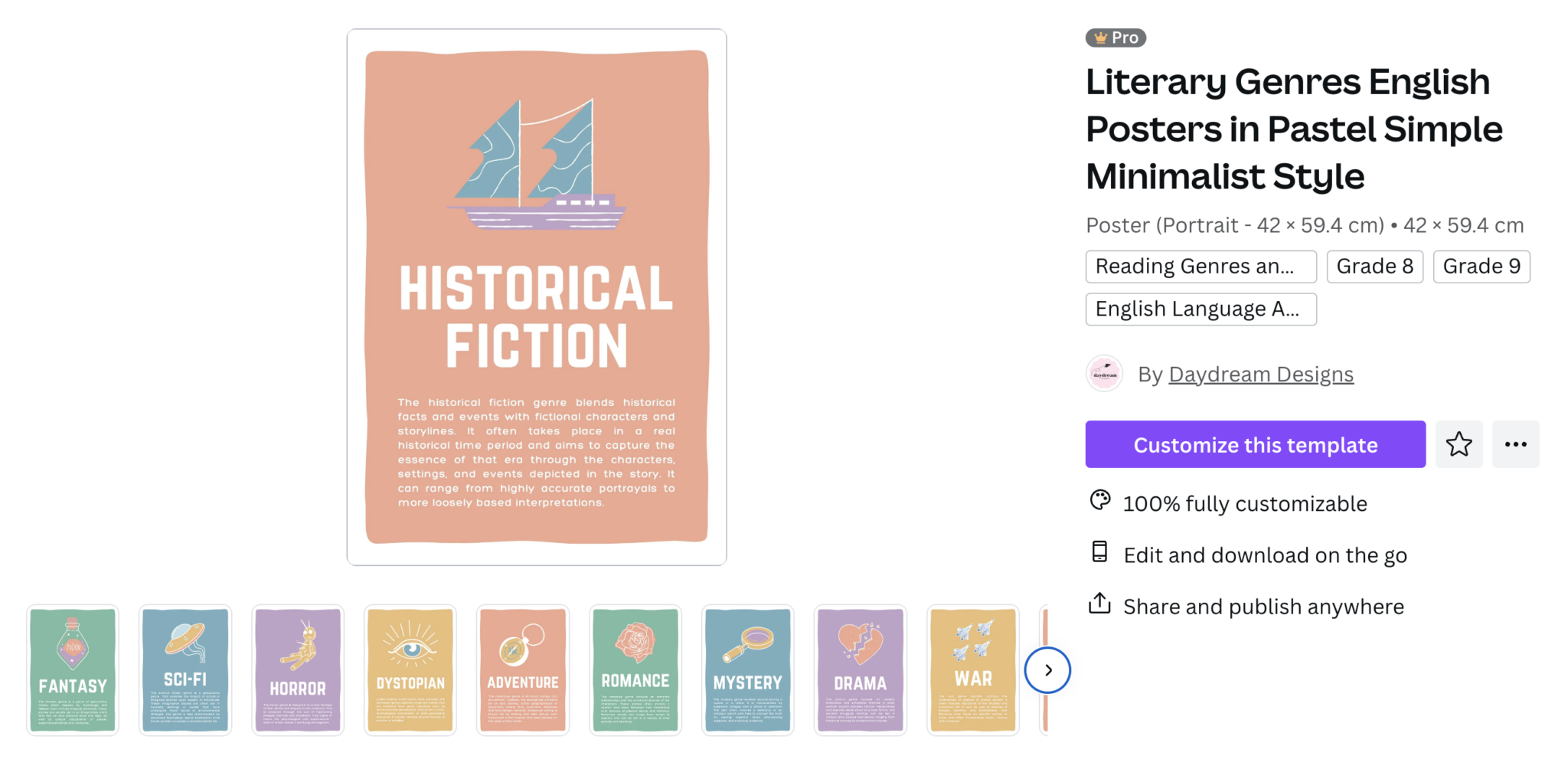Open the Fantasy poster thumbnail

[73, 669]
